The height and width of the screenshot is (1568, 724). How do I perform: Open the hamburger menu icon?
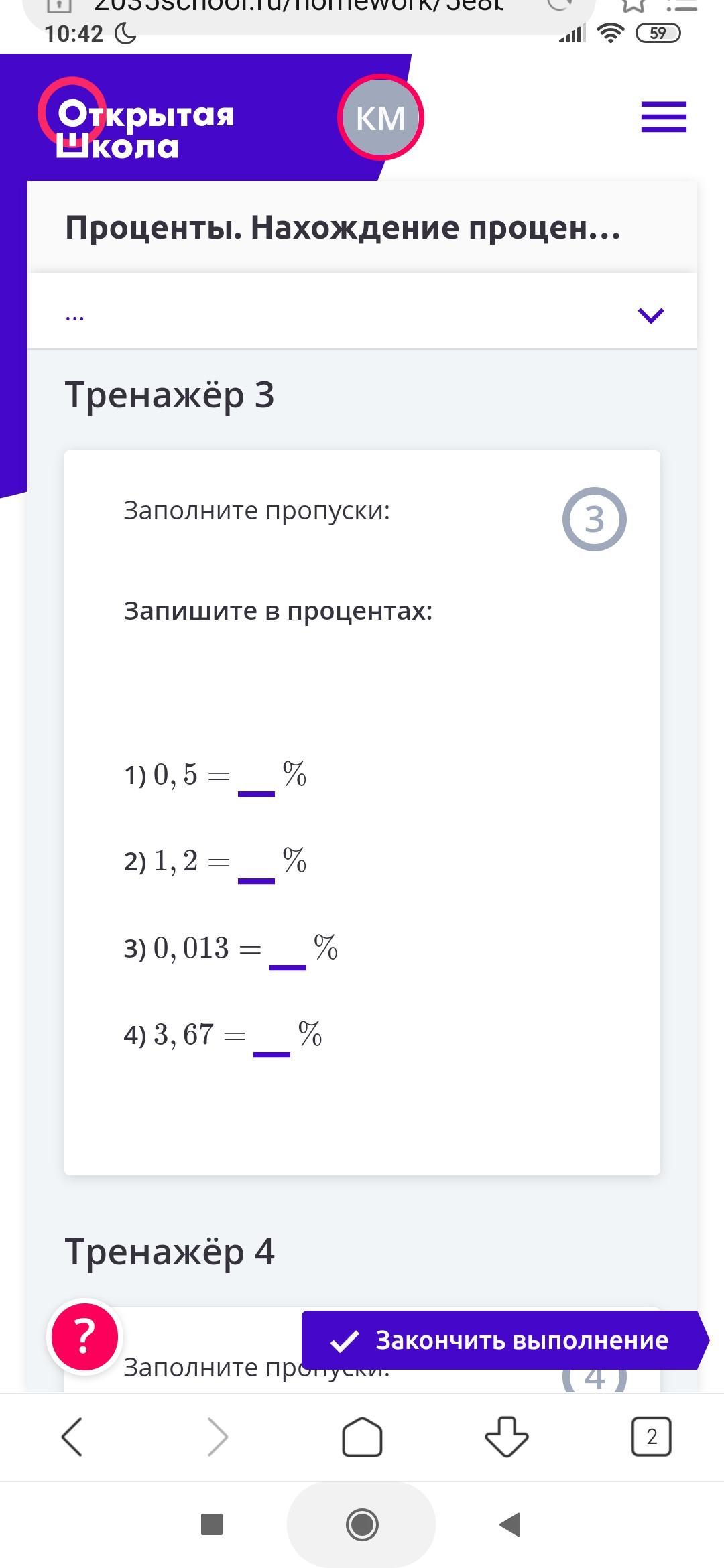tap(664, 117)
